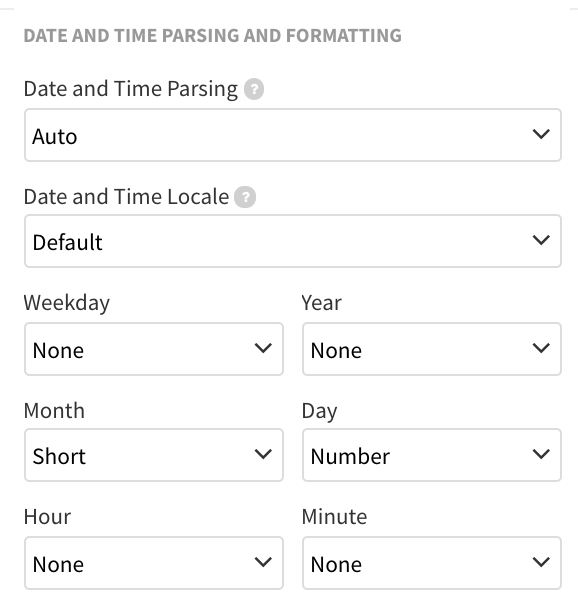
Task: Click chevron arrow in the Auto parsing field
Action: (541, 134)
